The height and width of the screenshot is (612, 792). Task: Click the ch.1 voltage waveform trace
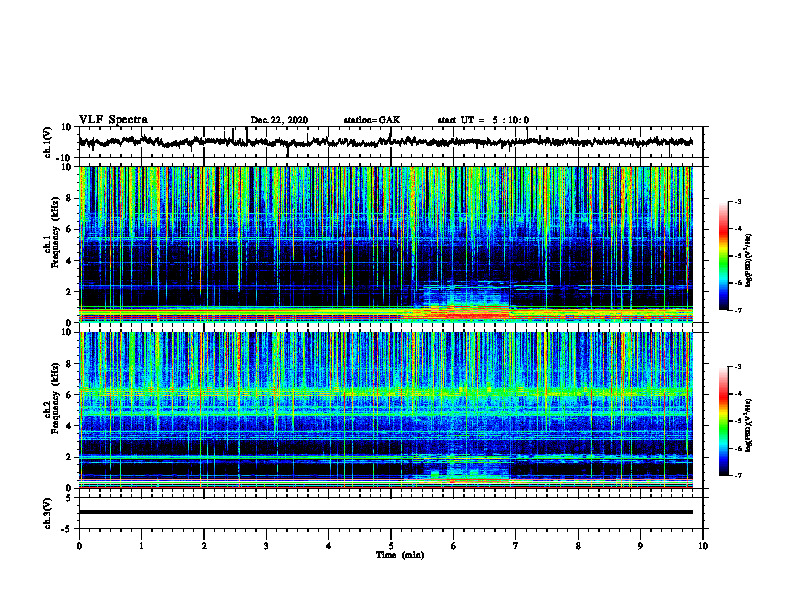(386, 142)
